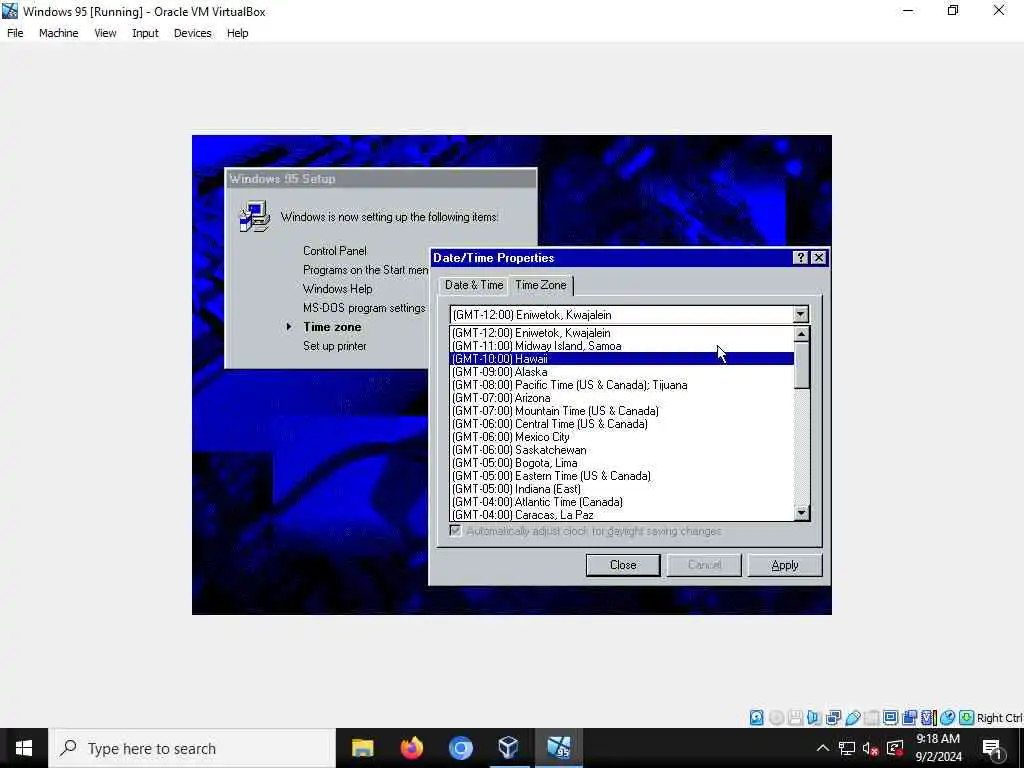Collapse the time zone dropdown arrow

pos(801,315)
